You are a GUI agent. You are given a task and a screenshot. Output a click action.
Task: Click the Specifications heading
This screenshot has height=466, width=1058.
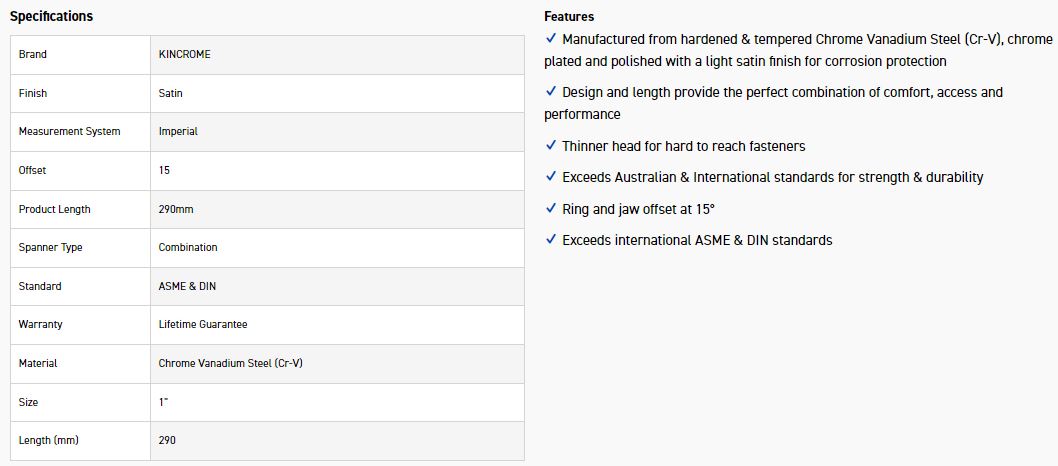click(x=51, y=16)
